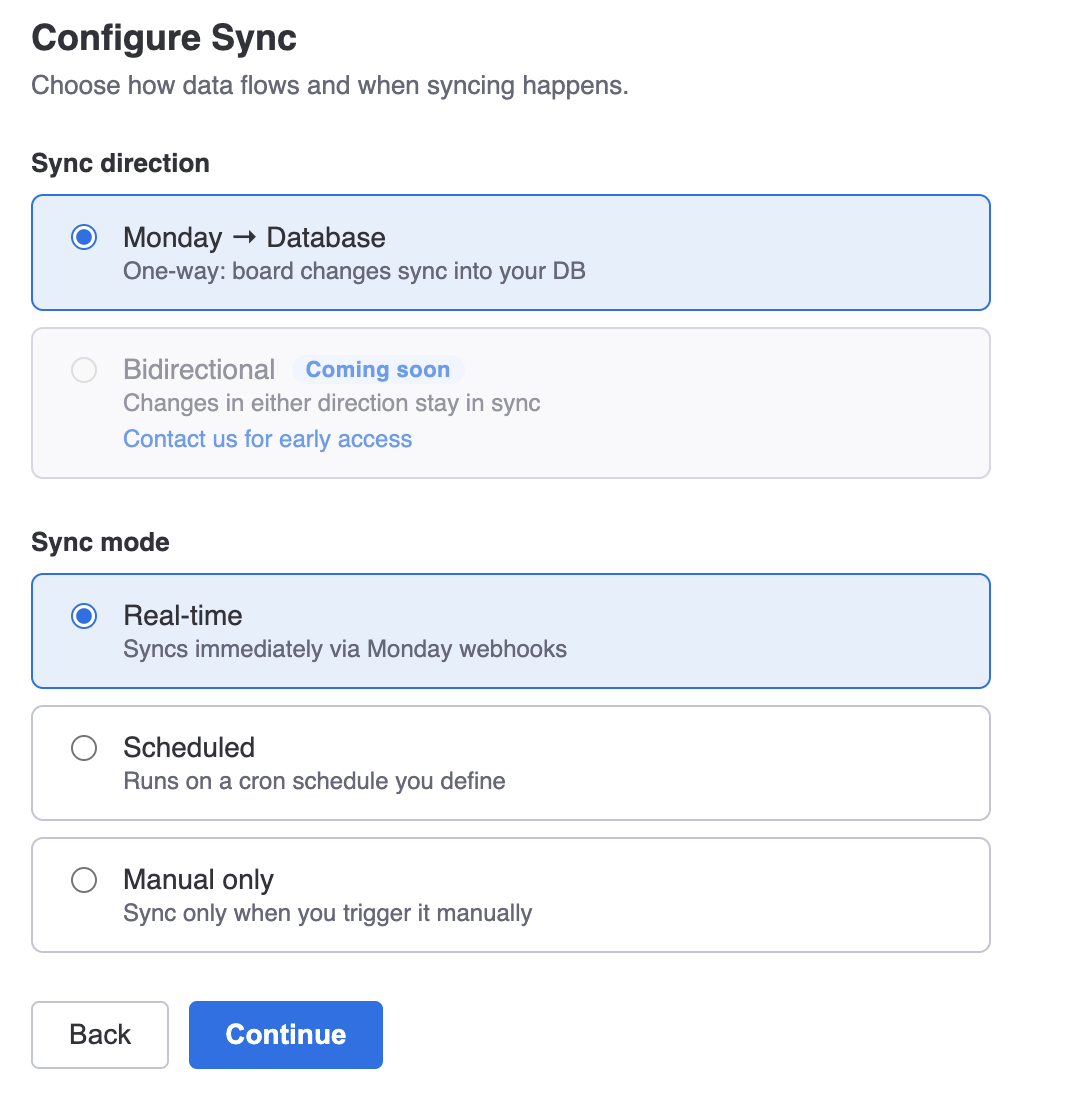1074x1094 pixels.
Task: Open the Contact us for early access link
Action: pyautogui.click(x=267, y=438)
